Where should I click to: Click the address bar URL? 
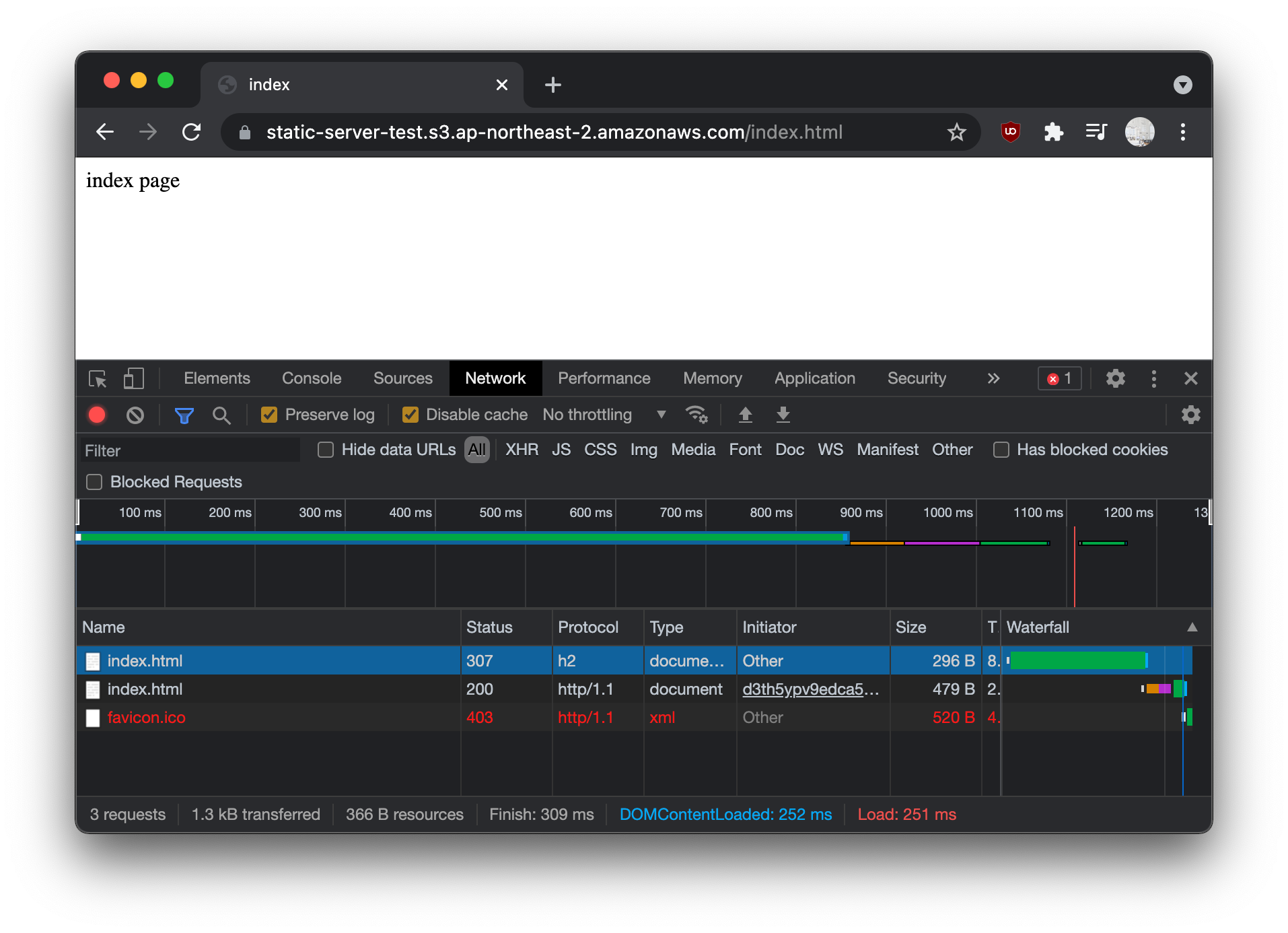point(554,132)
